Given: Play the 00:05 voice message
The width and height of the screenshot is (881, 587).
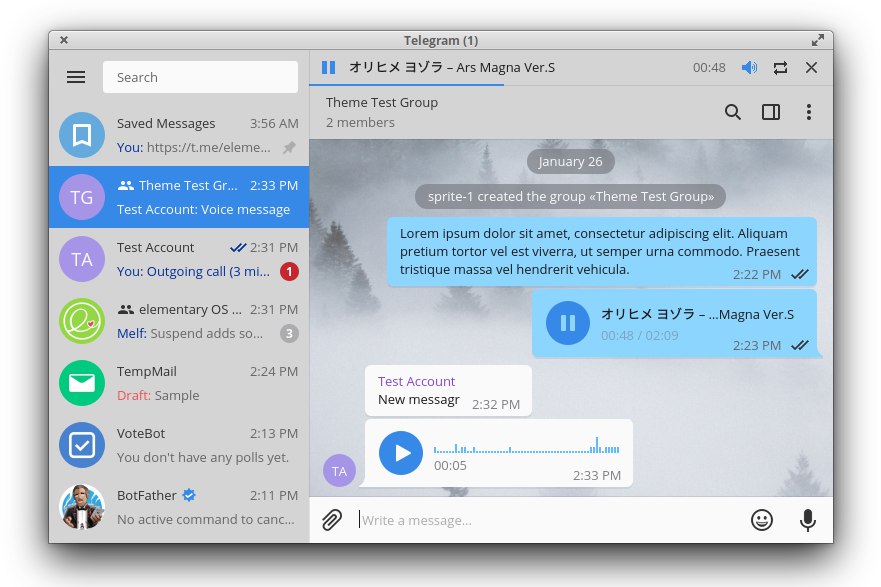Looking at the screenshot, I should click(x=401, y=453).
